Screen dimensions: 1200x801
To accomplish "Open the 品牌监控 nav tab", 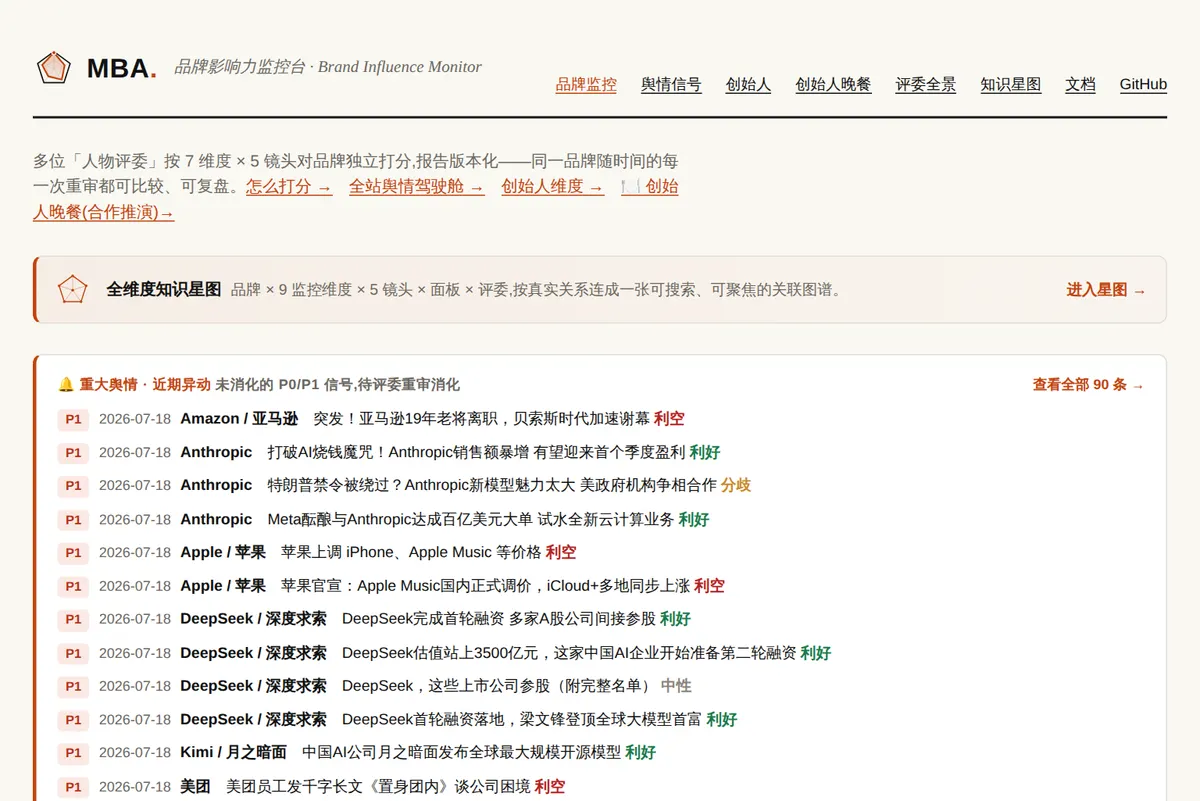I will coord(586,85).
